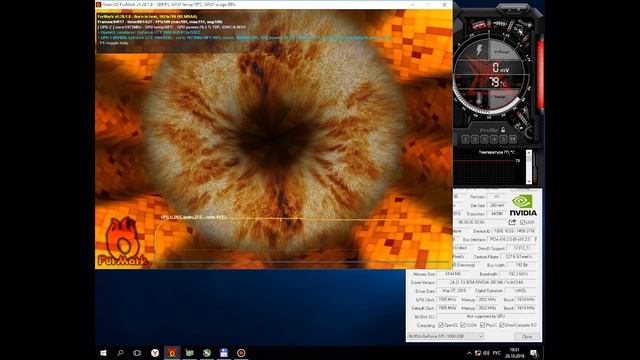Toggle the CUDA checkbox in GPU-Z
Image resolution: width=640 pixels, height=360 pixels.
(463, 325)
